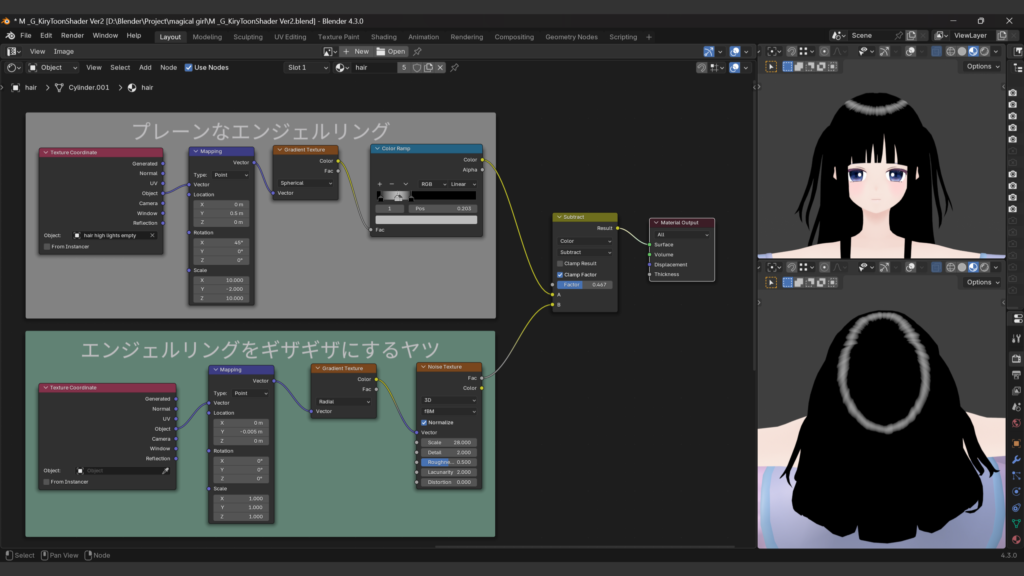The image size is (1024, 576).
Task: Select the Layout workspace icon gear menu
Action: (169, 35)
